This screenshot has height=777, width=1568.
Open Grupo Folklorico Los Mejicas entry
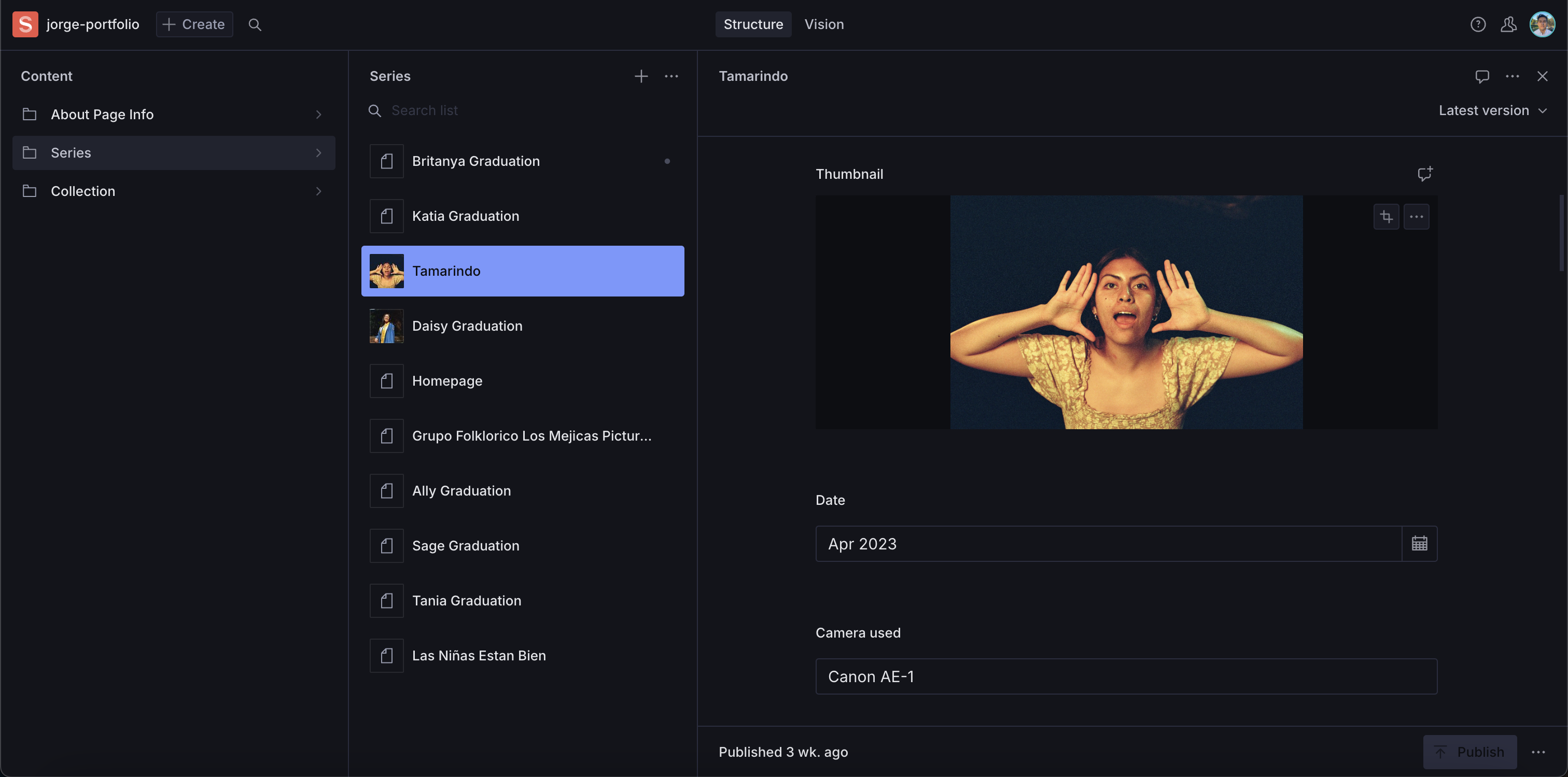pyautogui.click(x=523, y=435)
